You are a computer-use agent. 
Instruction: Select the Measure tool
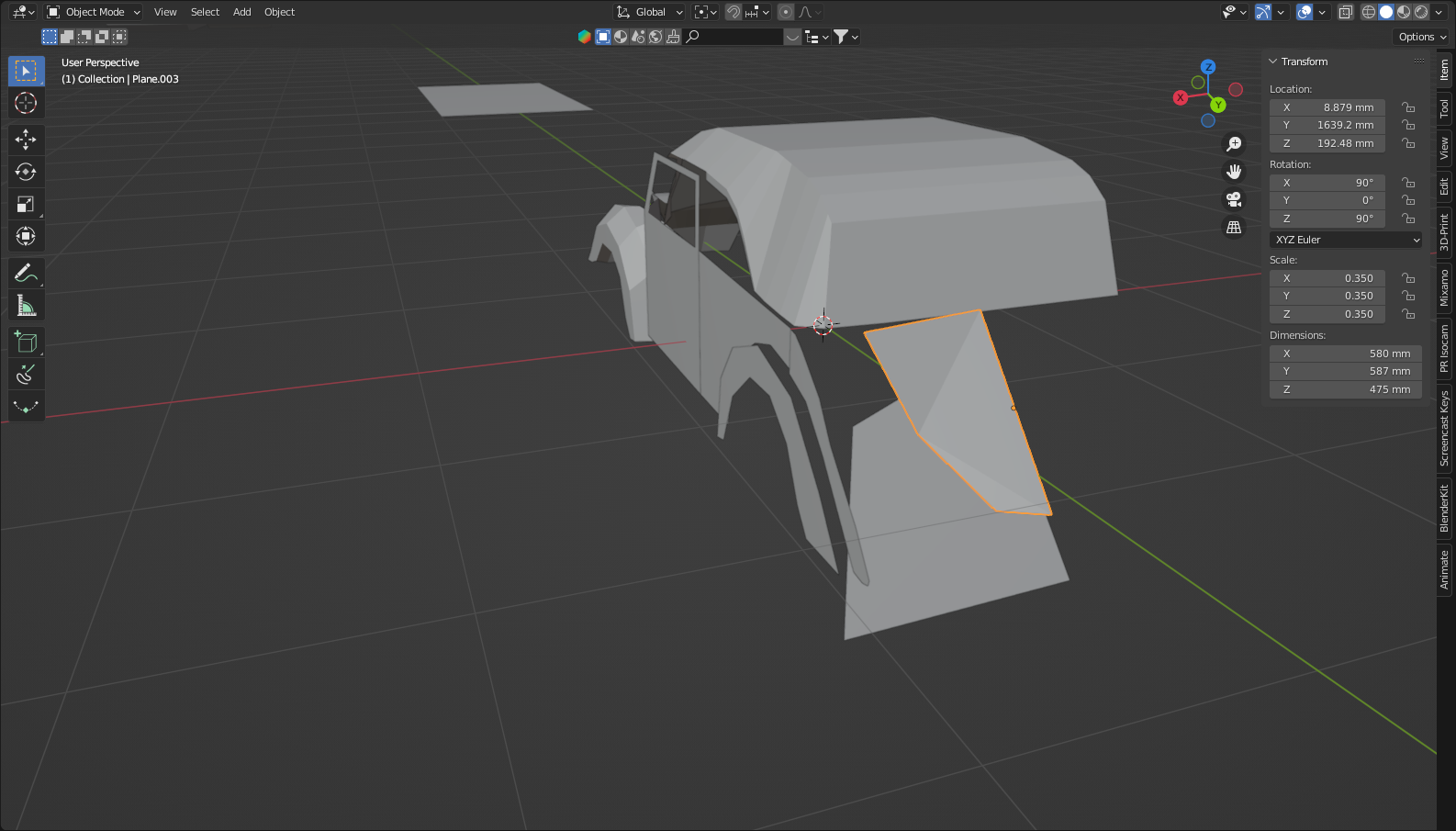click(26, 305)
